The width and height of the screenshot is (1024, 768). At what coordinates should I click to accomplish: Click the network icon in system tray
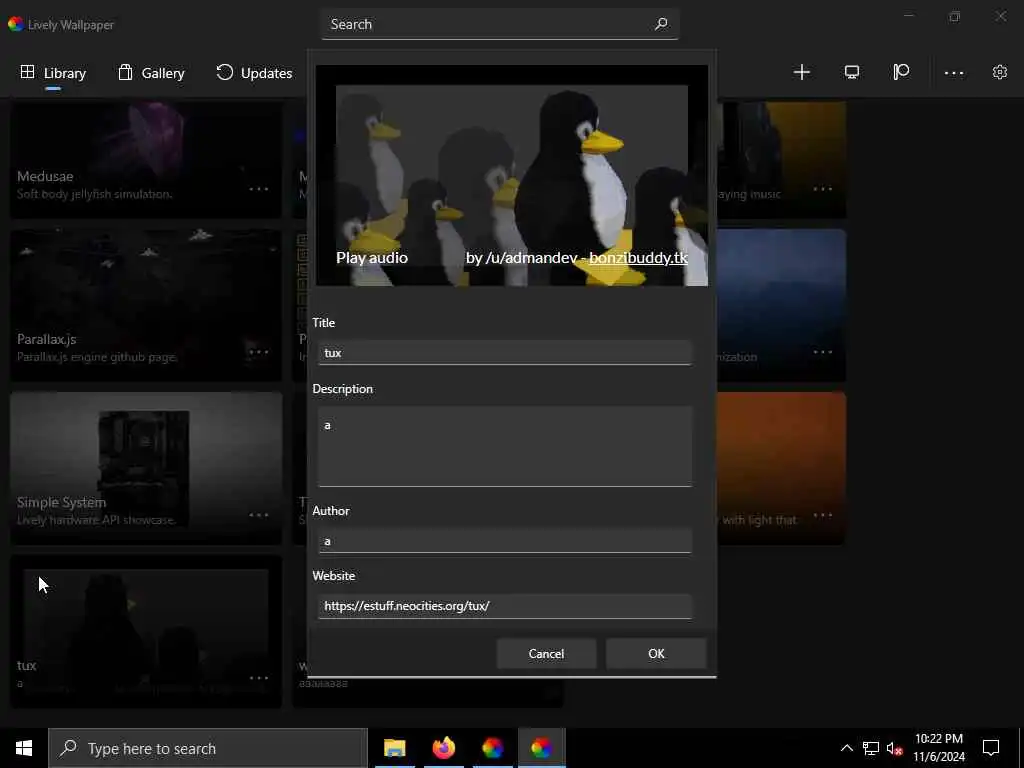tap(871, 748)
